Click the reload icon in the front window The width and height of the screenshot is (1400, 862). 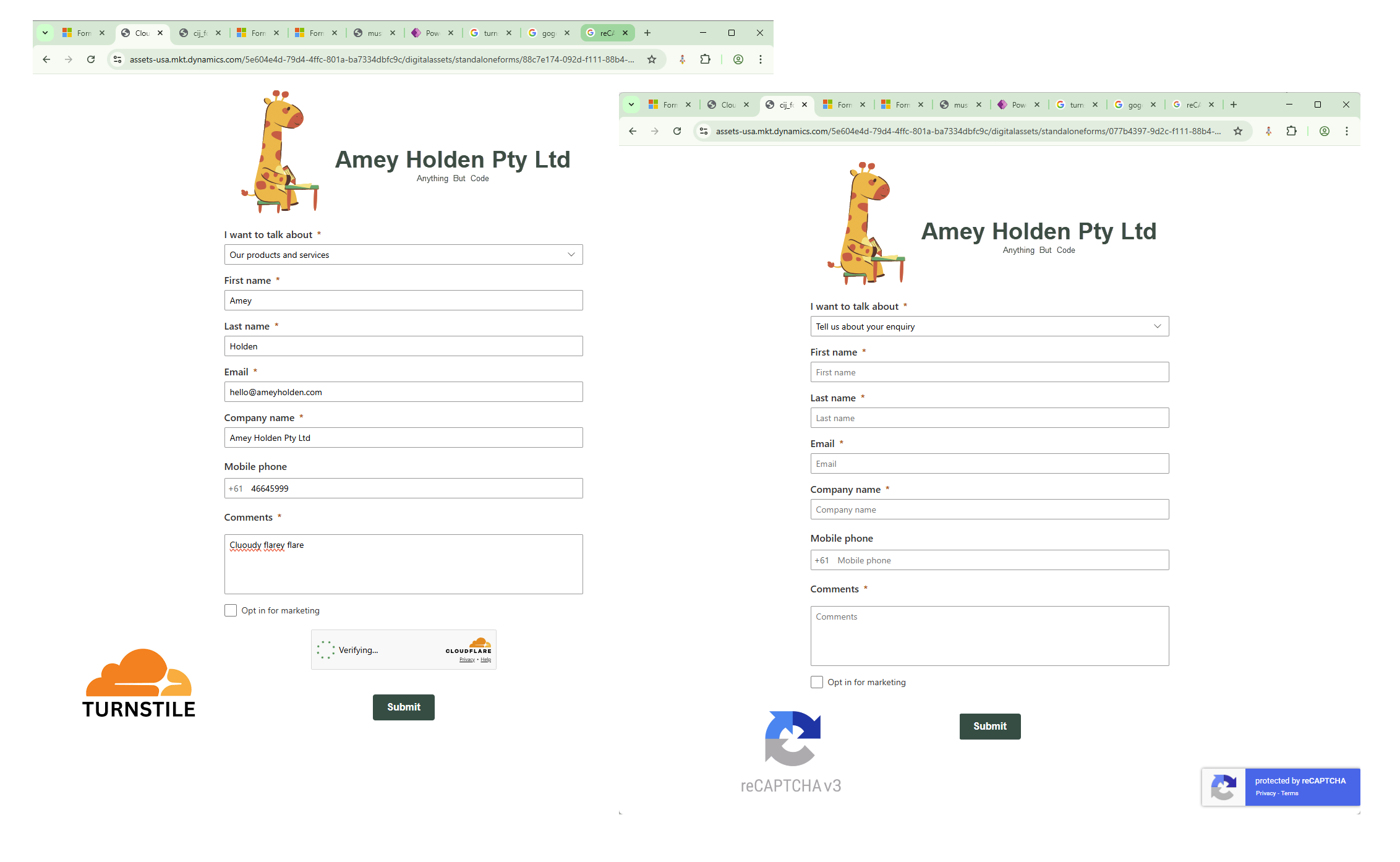tap(677, 130)
